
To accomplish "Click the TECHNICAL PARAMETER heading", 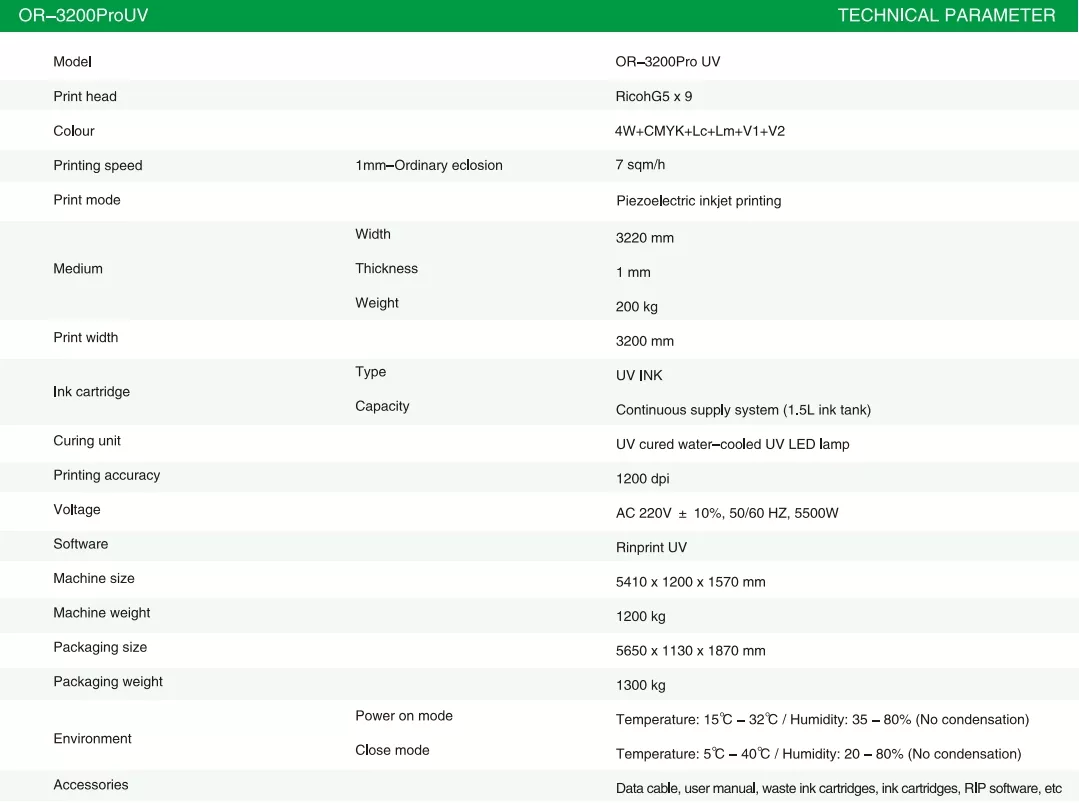I will click(946, 16).
